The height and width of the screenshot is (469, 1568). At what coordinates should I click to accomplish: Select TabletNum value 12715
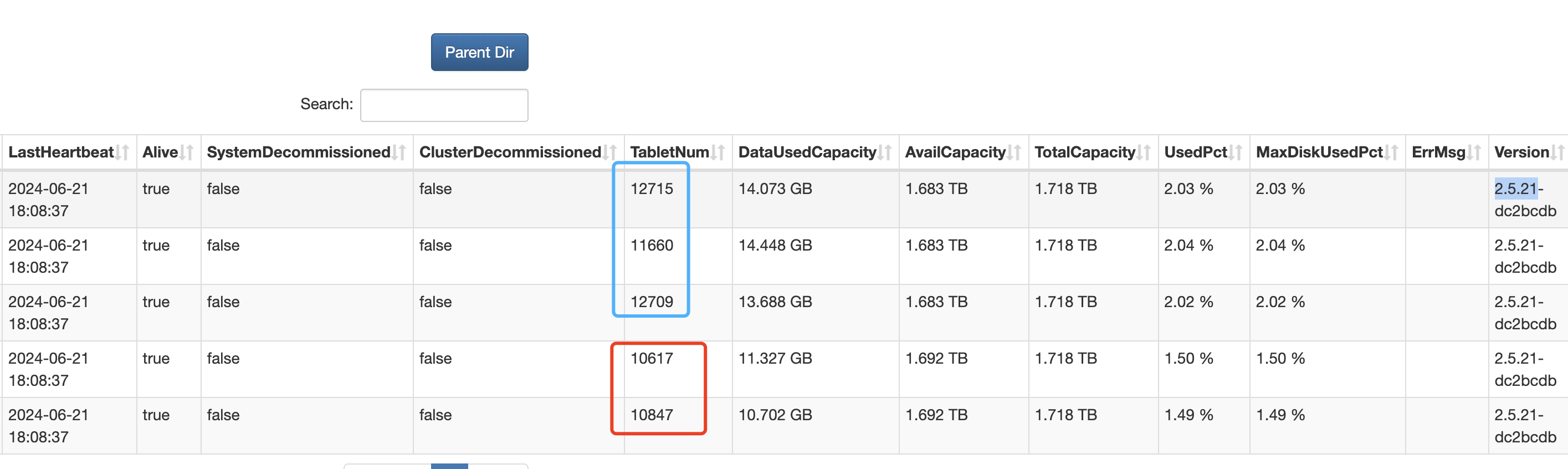[x=652, y=189]
